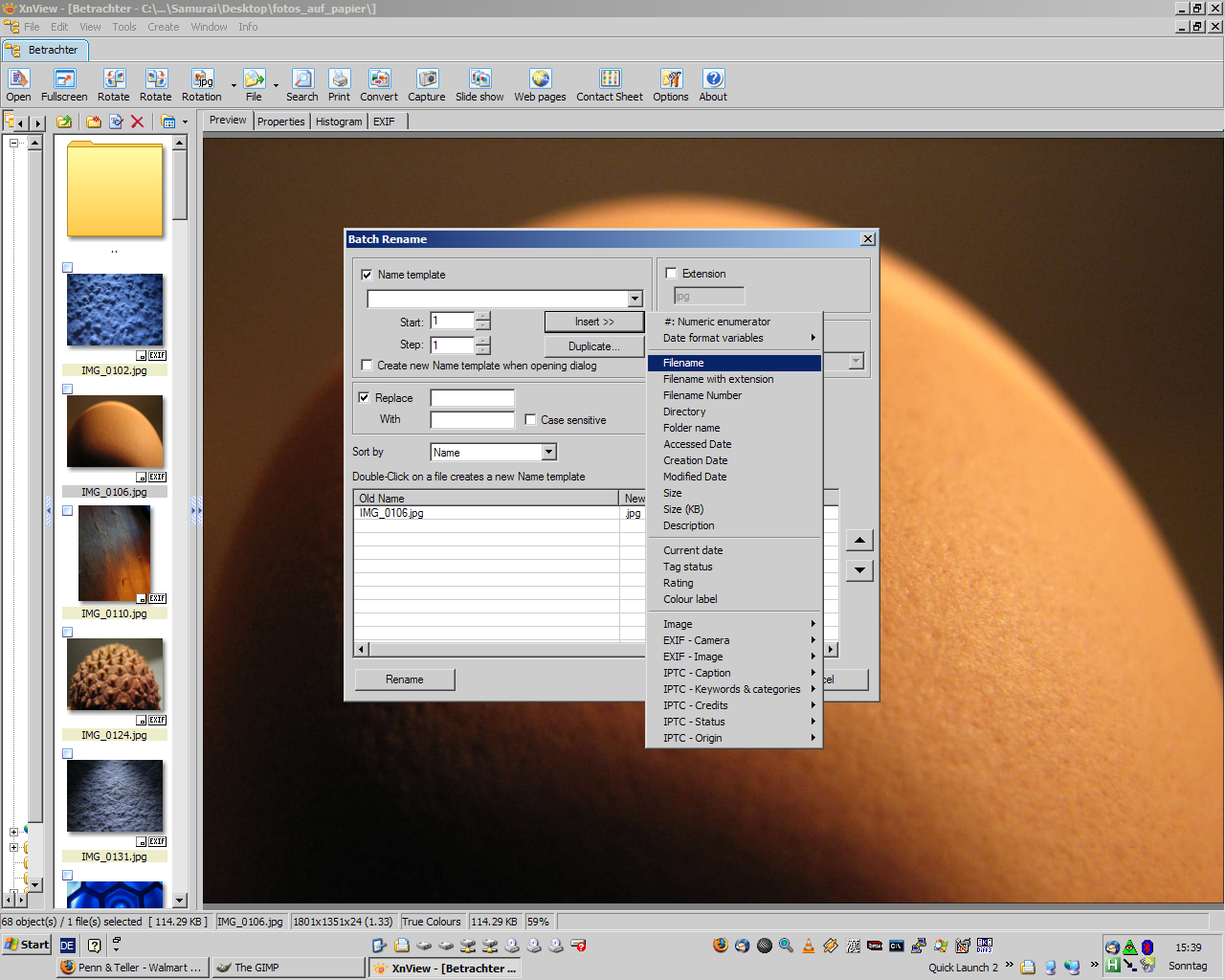Screen dimensions: 1225x980
Task: Collapse the top folder tree node
Action: [13, 143]
